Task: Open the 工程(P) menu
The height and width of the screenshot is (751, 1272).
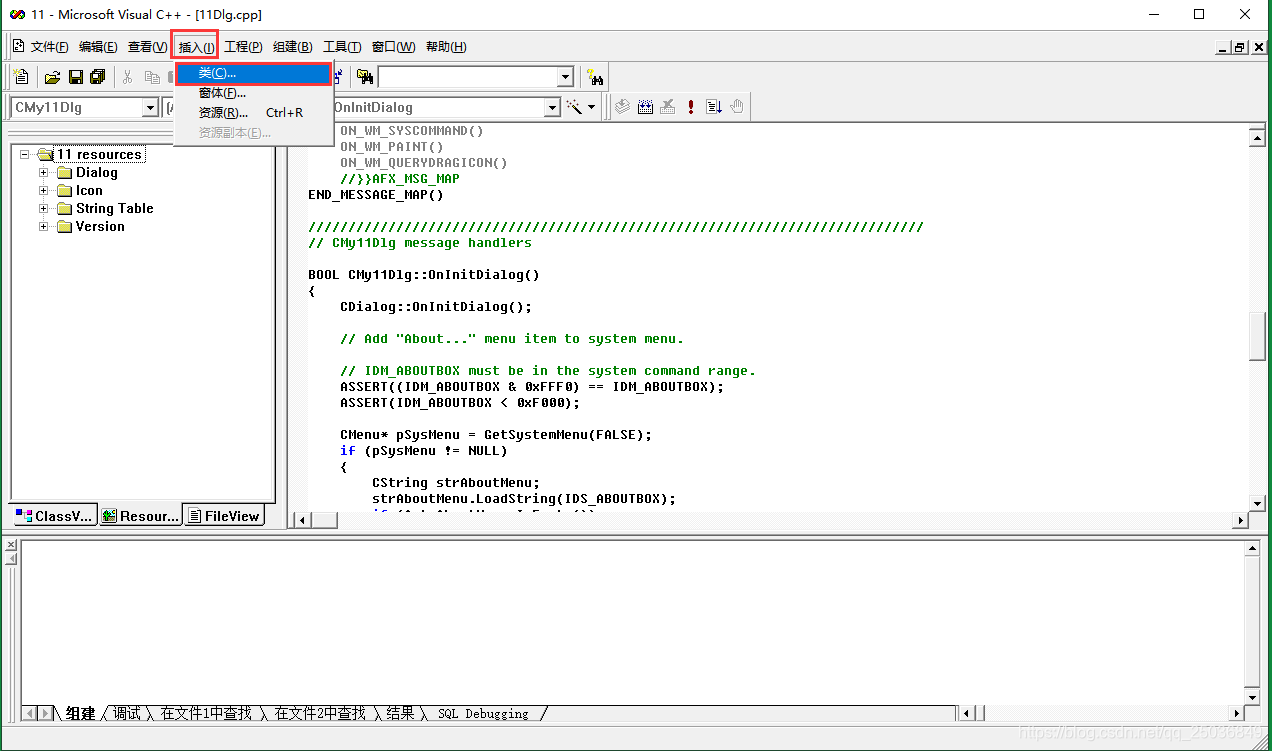Action: click(x=243, y=47)
